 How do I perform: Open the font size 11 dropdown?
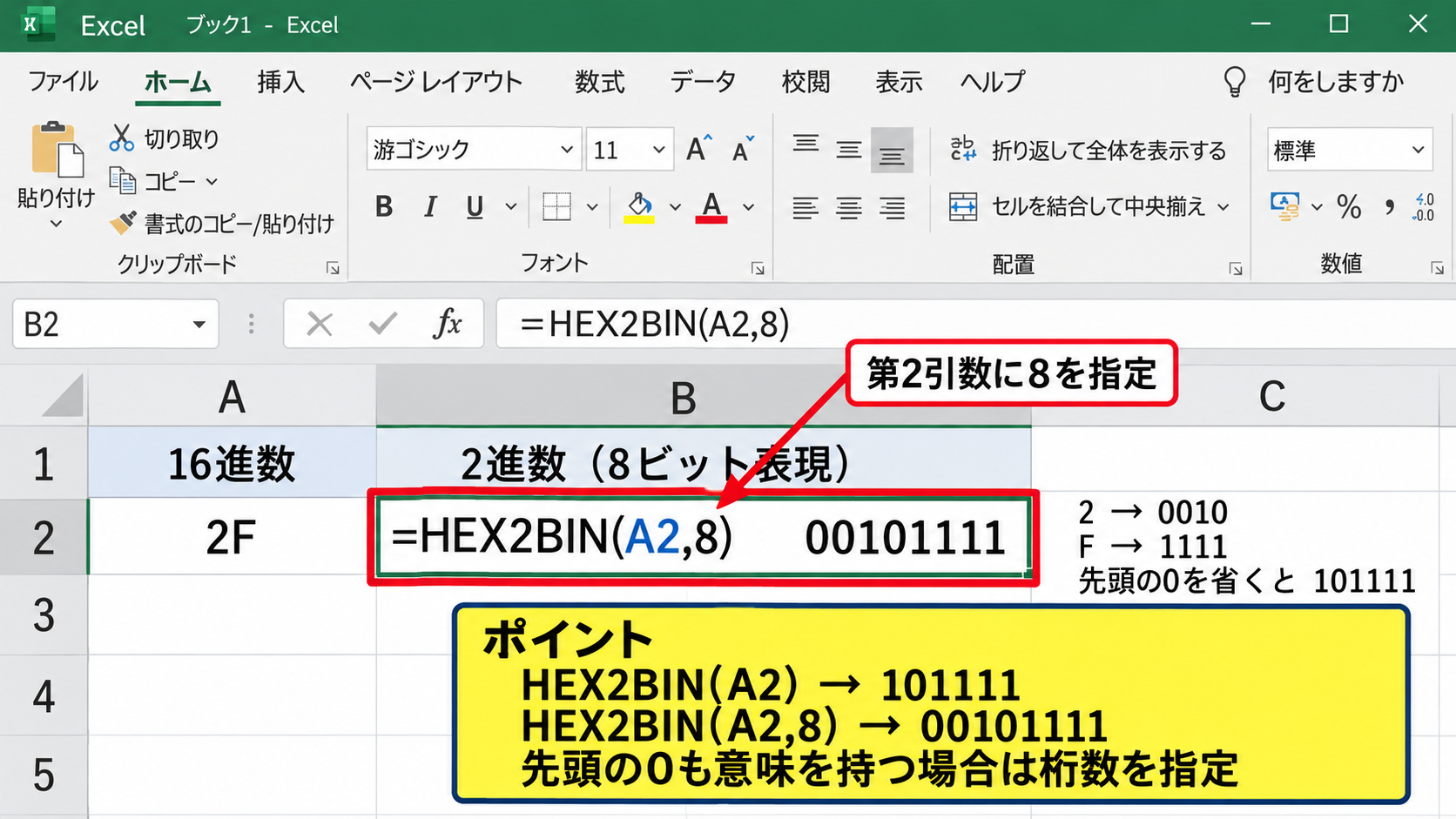click(659, 150)
